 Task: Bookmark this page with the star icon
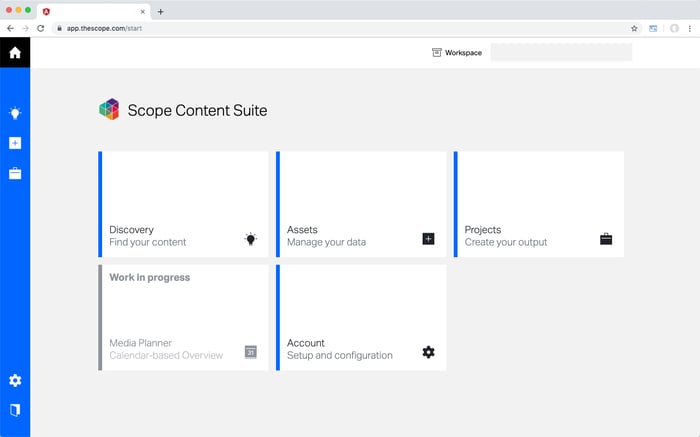click(x=634, y=28)
